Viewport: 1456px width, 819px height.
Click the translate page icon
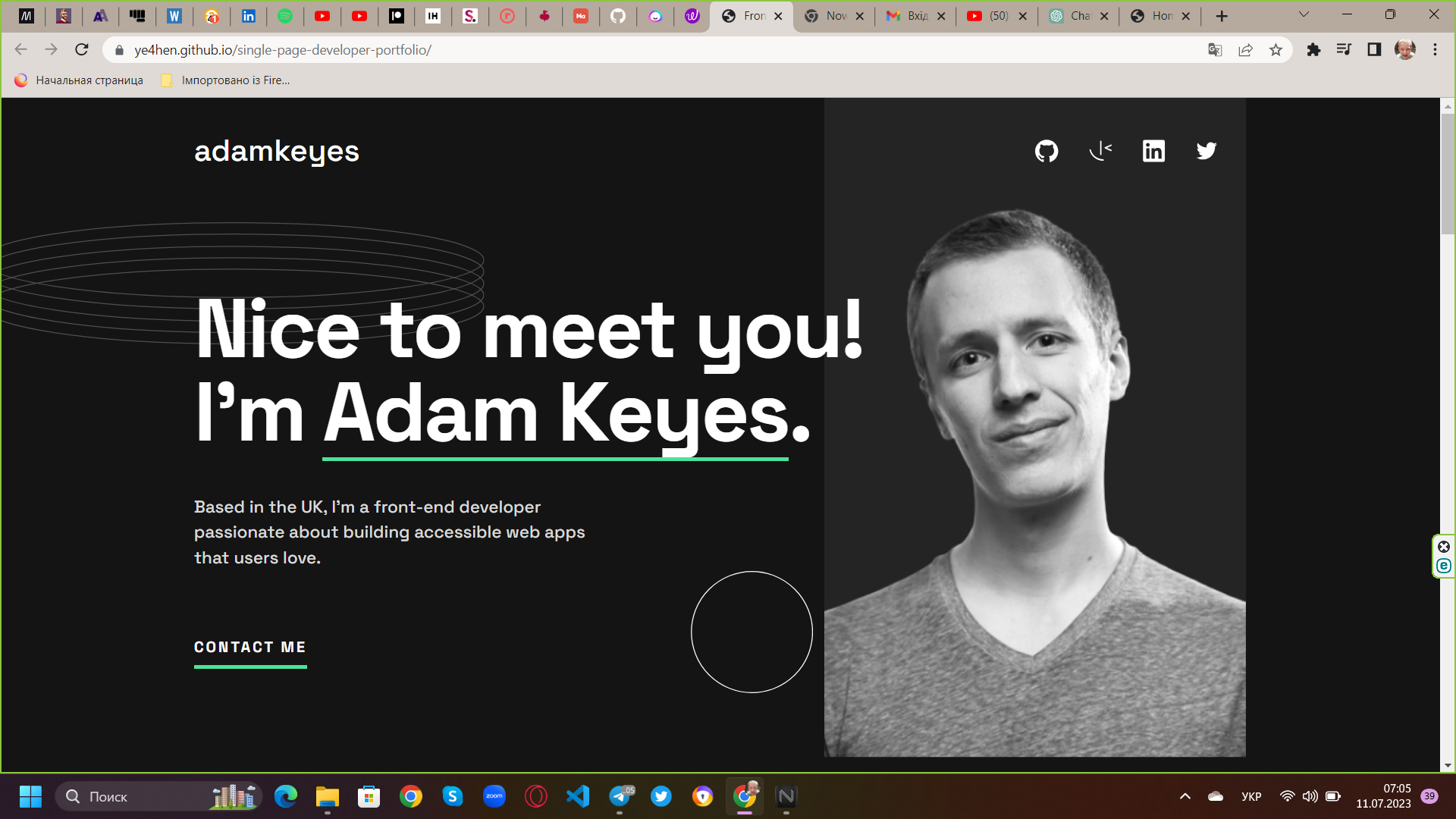[x=1215, y=50]
